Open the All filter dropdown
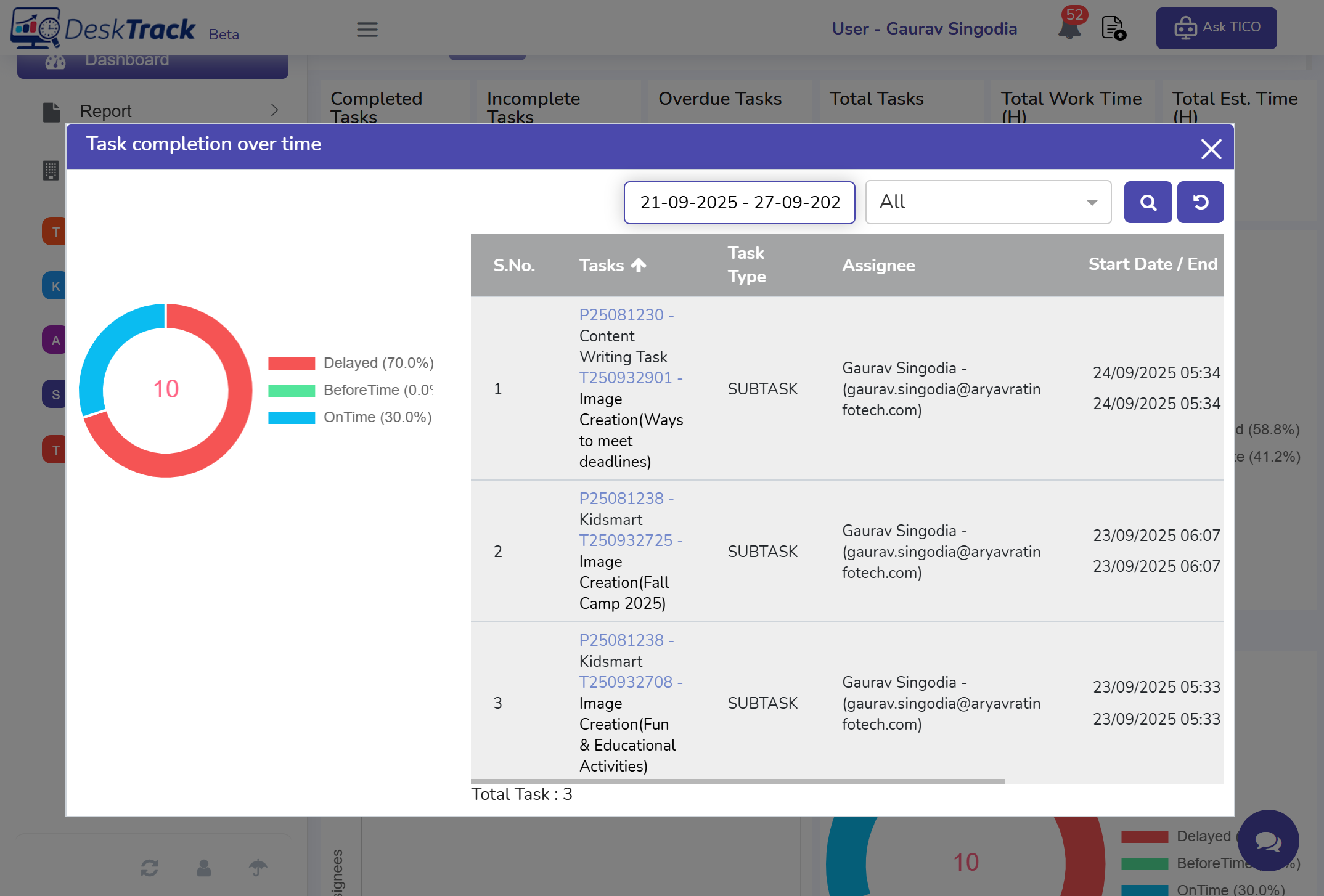 (987, 202)
